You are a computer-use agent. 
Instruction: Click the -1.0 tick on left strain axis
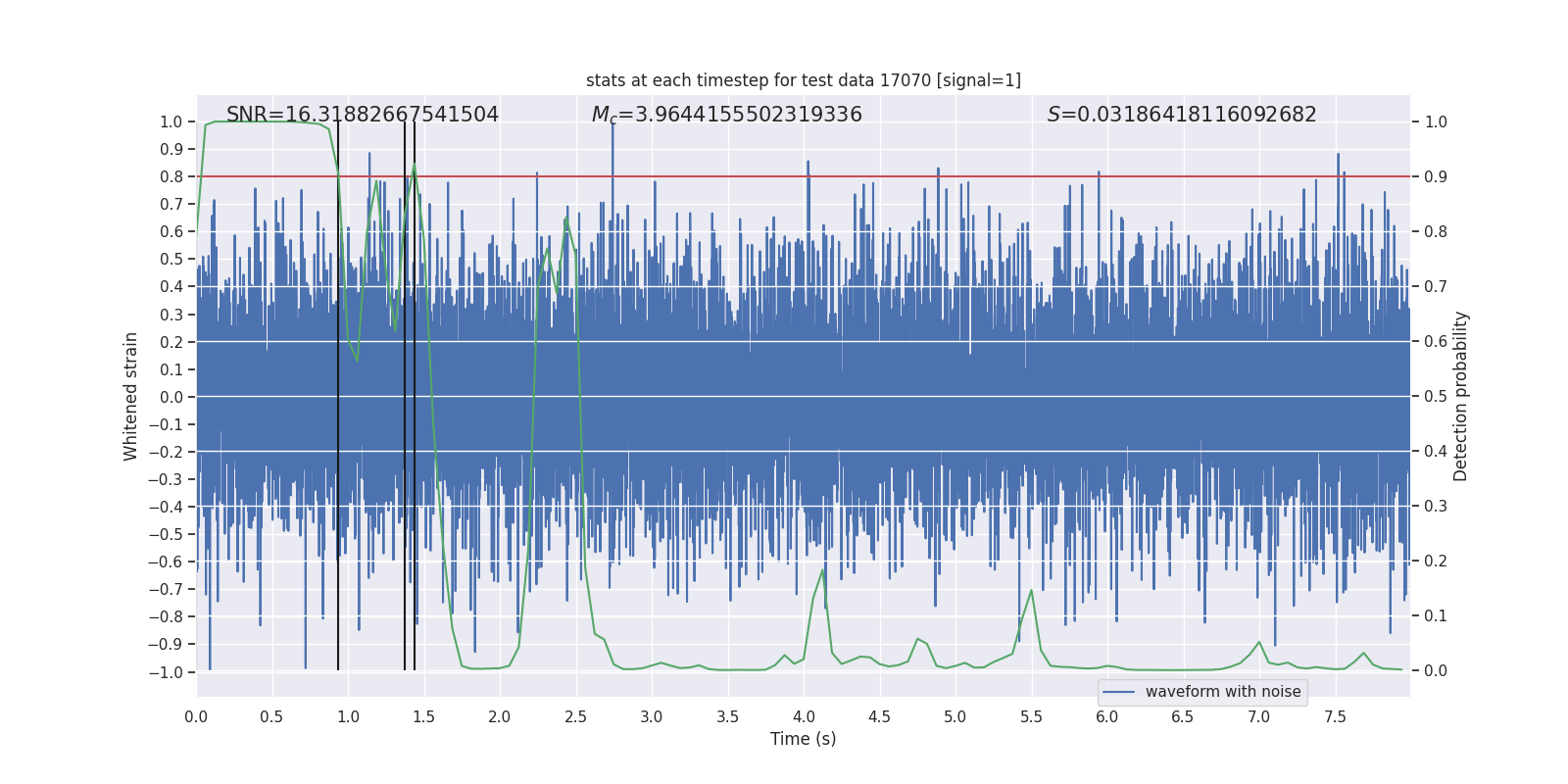click(166, 672)
